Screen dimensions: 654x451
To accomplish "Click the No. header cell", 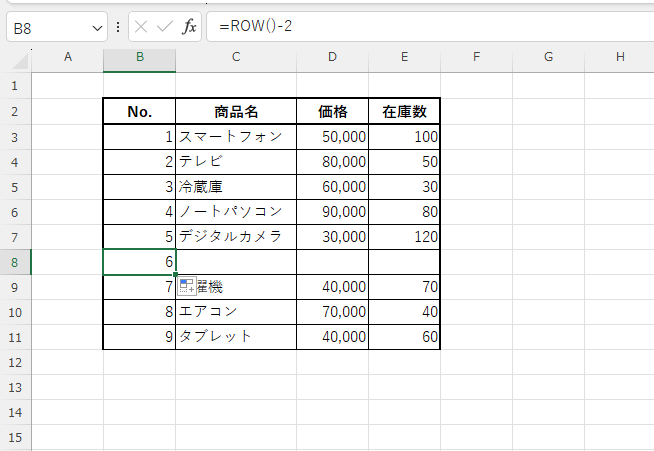I will [140, 111].
